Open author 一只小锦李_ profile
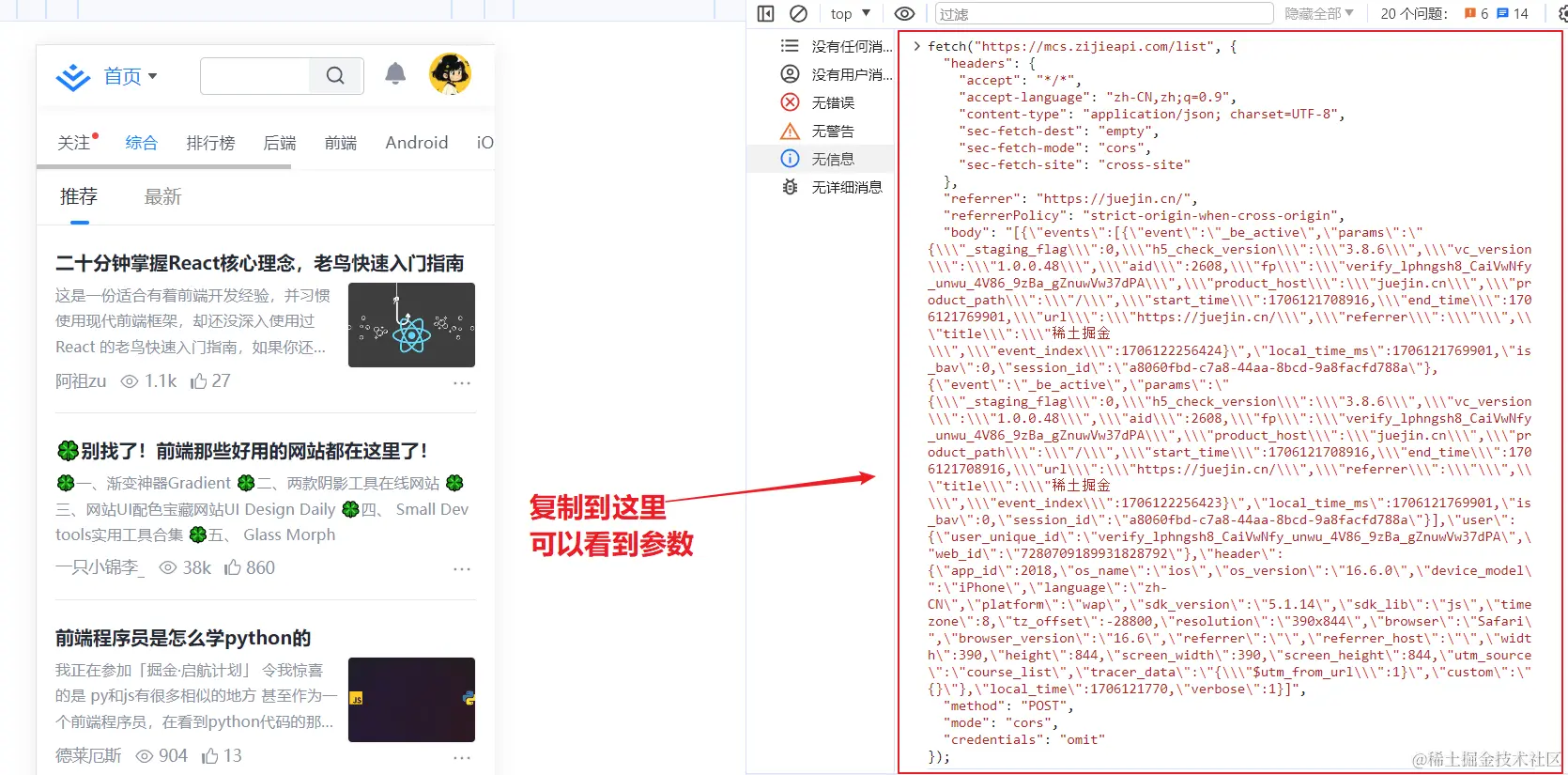 pos(100,567)
